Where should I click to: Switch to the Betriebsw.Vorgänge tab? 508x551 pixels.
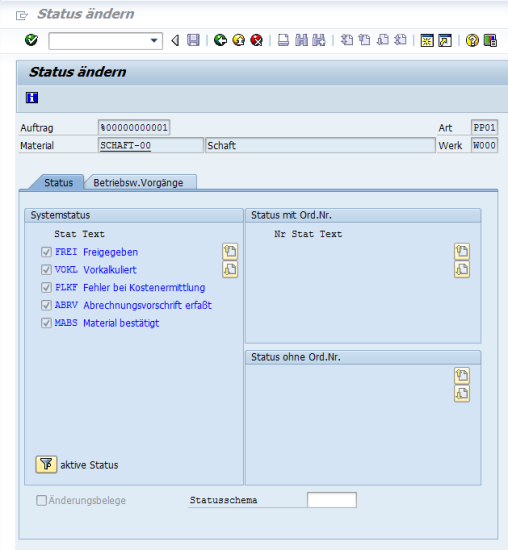pos(138,182)
